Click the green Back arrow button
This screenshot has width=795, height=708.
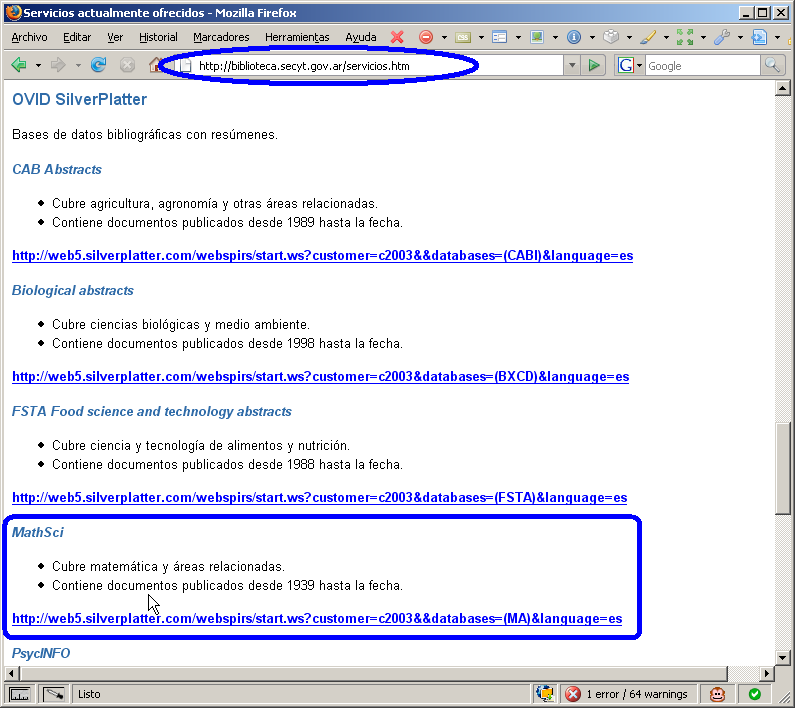[19, 65]
